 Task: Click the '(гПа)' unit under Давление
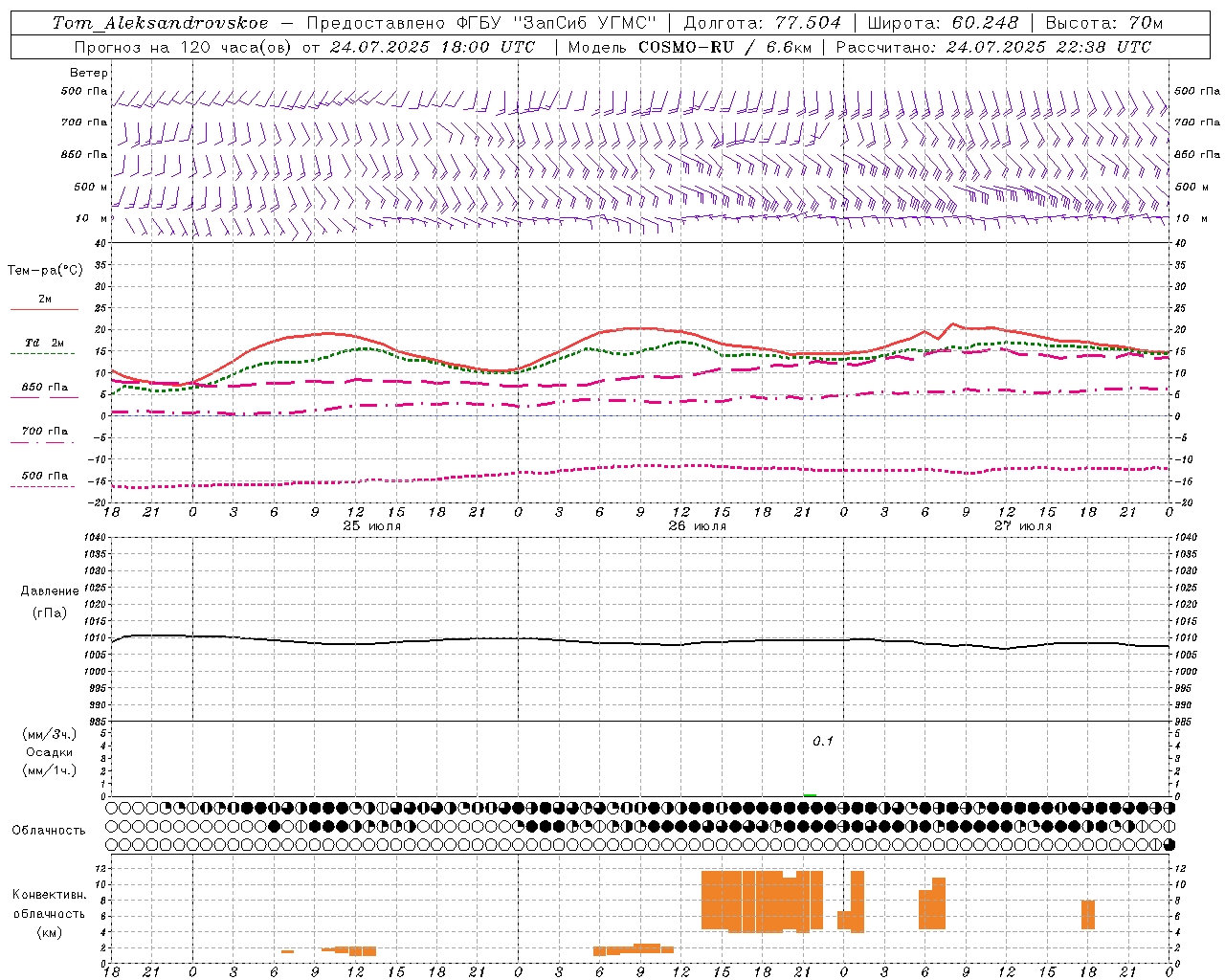coord(50,613)
